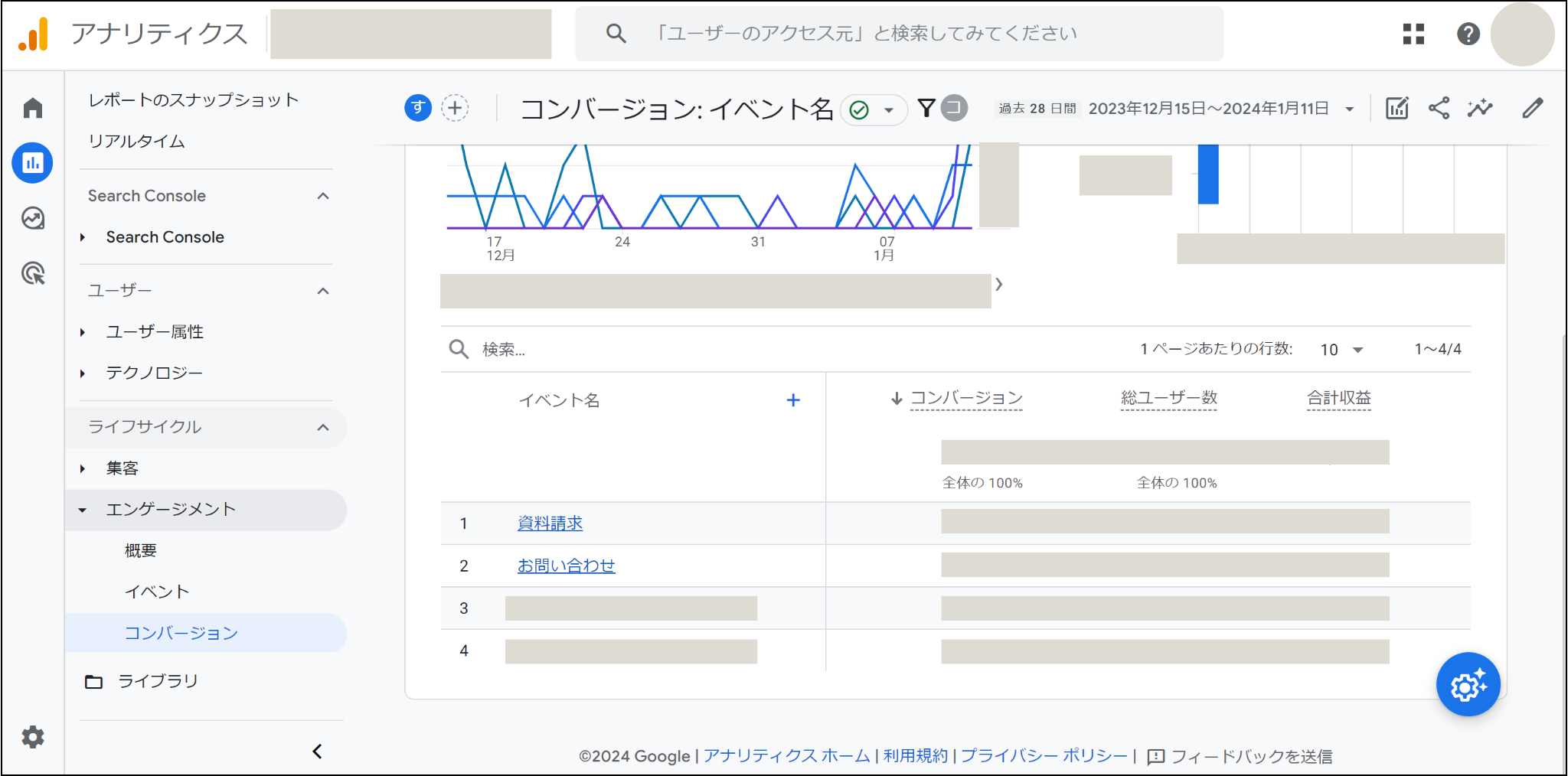Screen dimensions: 1568x776
Task: Collapse the ライフサイクル section
Action: pos(323,427)
